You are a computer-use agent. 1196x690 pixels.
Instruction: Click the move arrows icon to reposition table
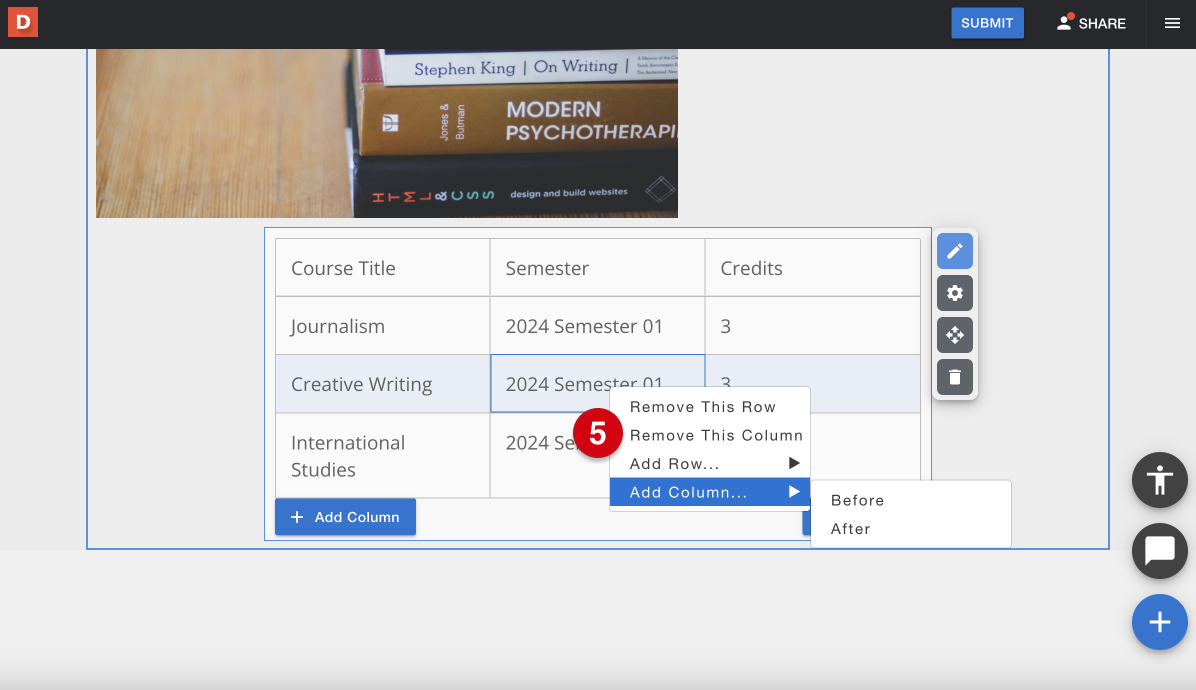[954, 335]
